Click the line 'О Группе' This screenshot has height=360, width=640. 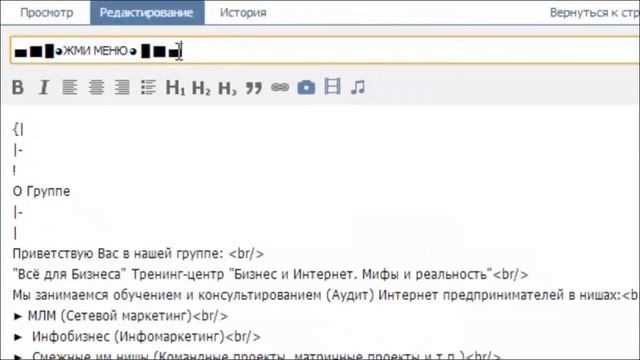tap(41, 191)
